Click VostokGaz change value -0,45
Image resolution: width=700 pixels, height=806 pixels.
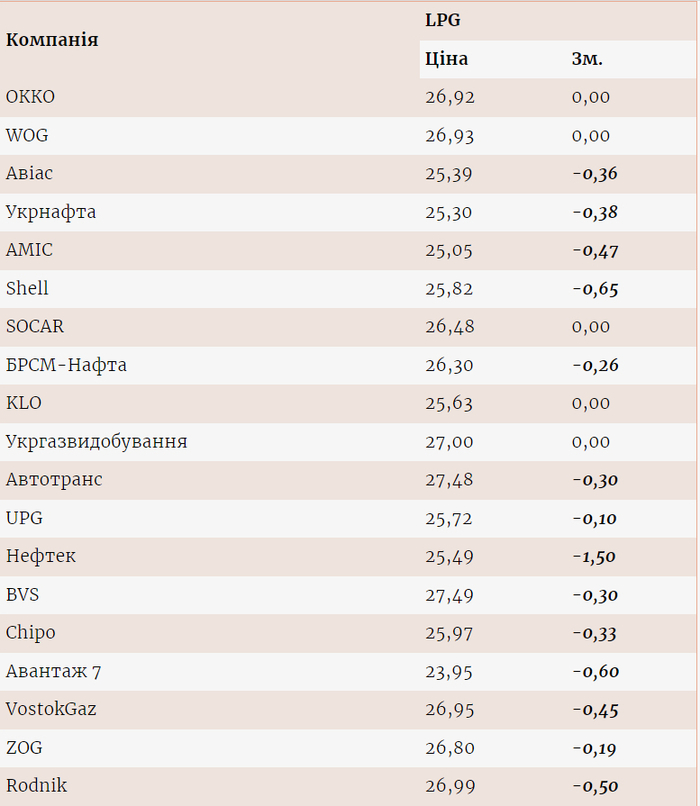tap(595, 709)
